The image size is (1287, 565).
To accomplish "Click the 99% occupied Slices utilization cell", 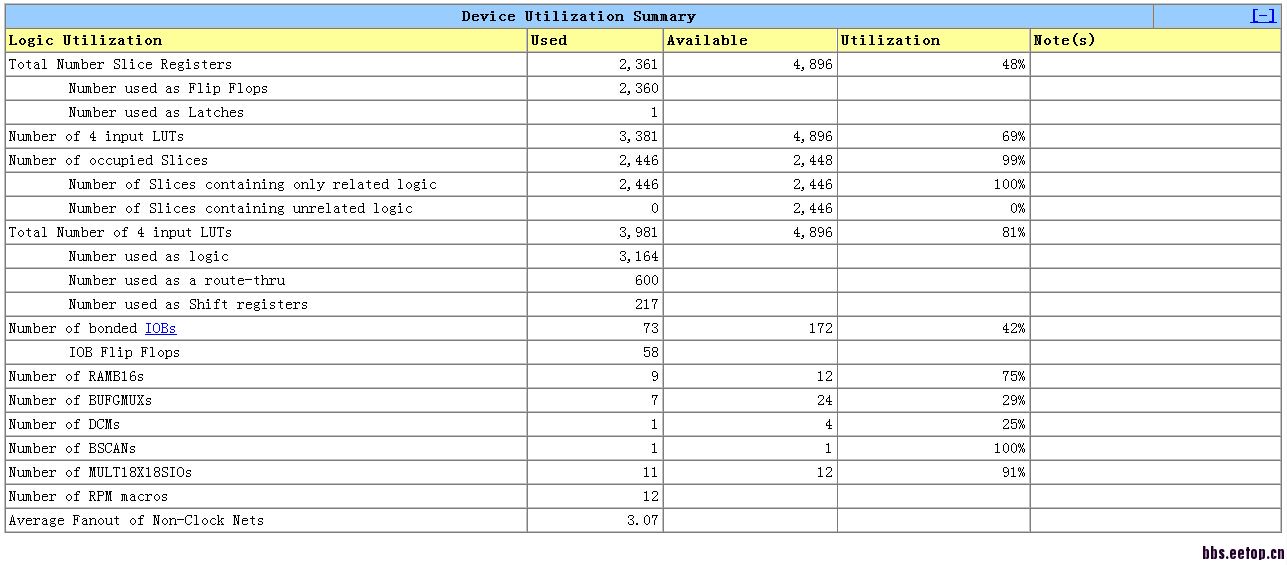I will pos(933,160).
